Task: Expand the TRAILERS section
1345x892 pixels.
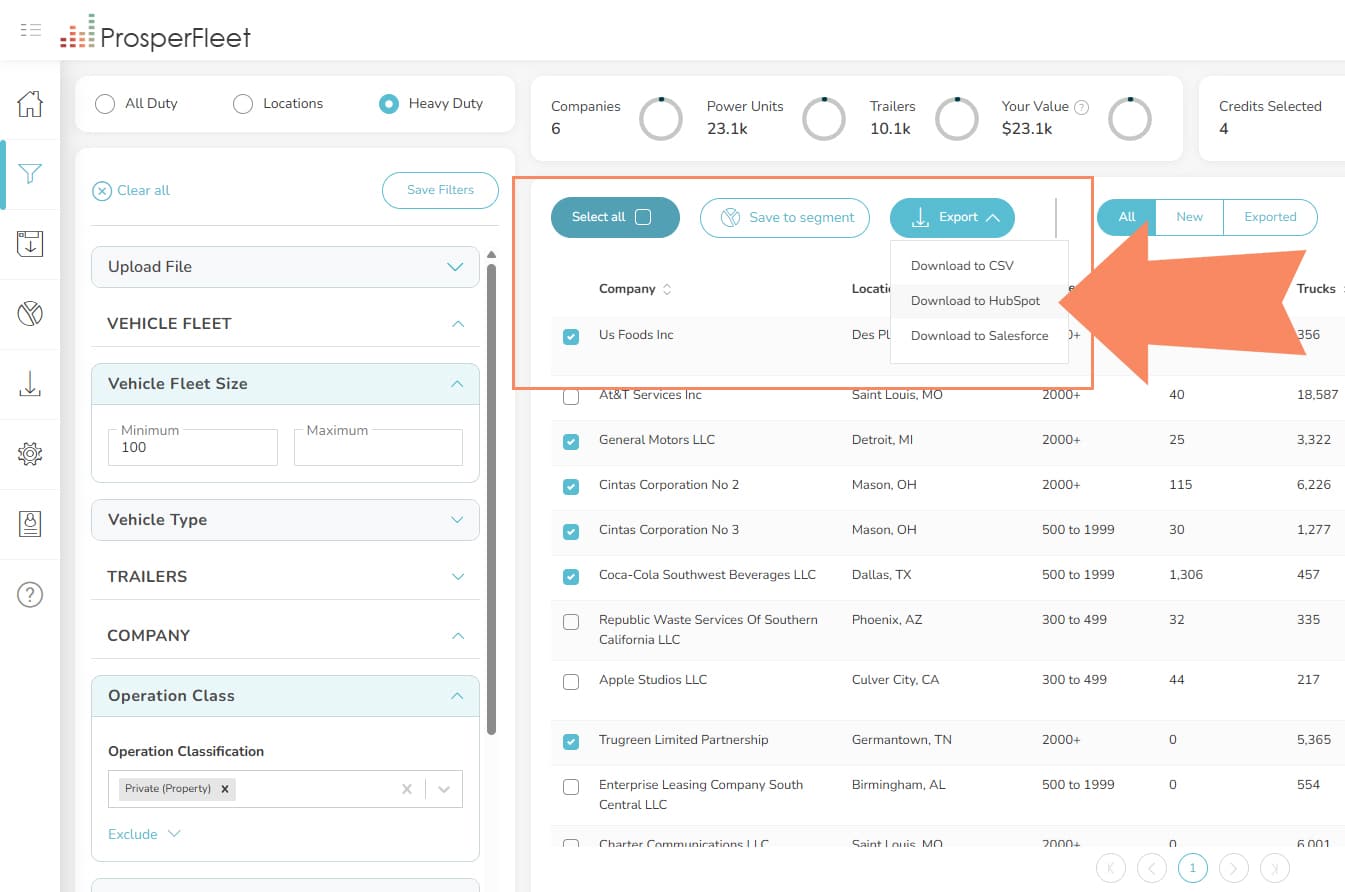Action: pyautogui.click(x=285, y=577)
